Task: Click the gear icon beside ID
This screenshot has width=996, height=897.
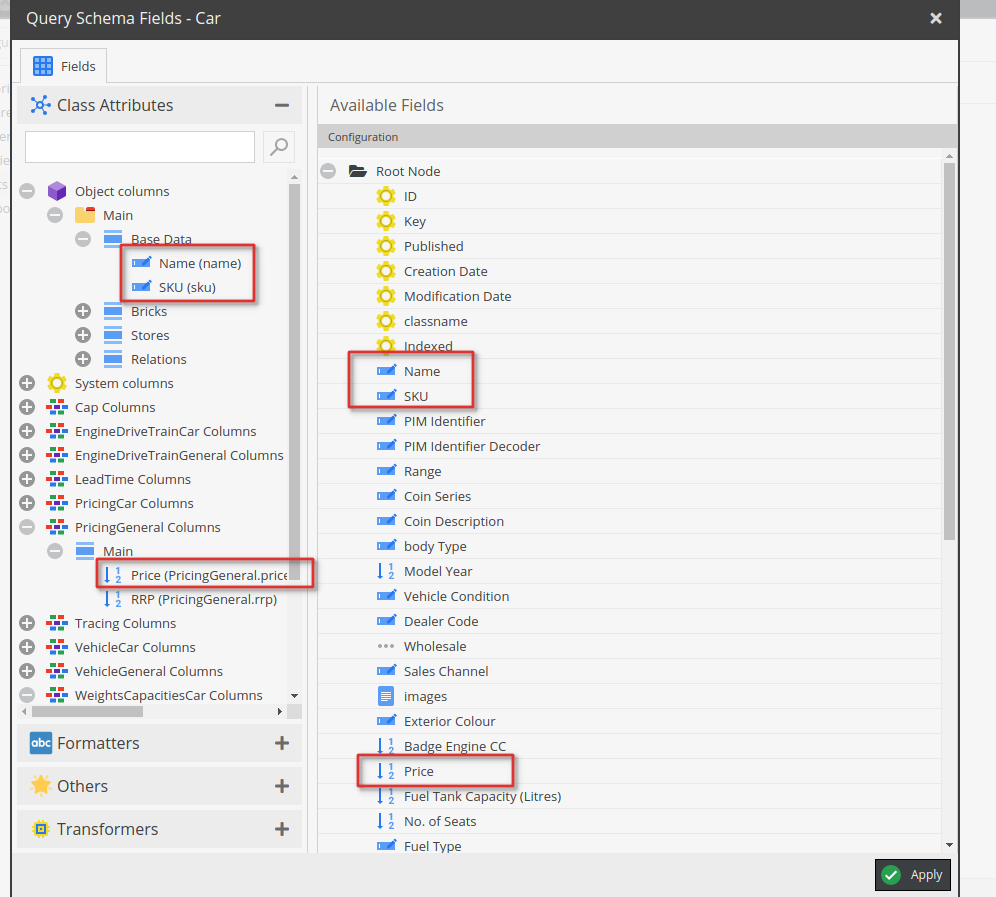Action: click(x=386, y=196)
